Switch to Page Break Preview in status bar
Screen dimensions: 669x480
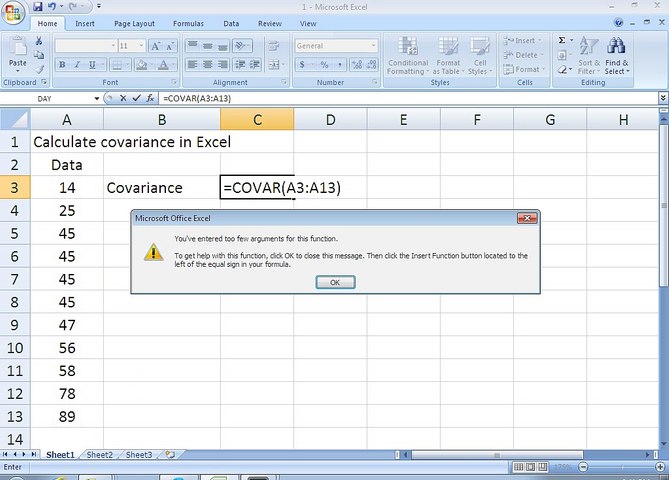click(x=542, y=467)
